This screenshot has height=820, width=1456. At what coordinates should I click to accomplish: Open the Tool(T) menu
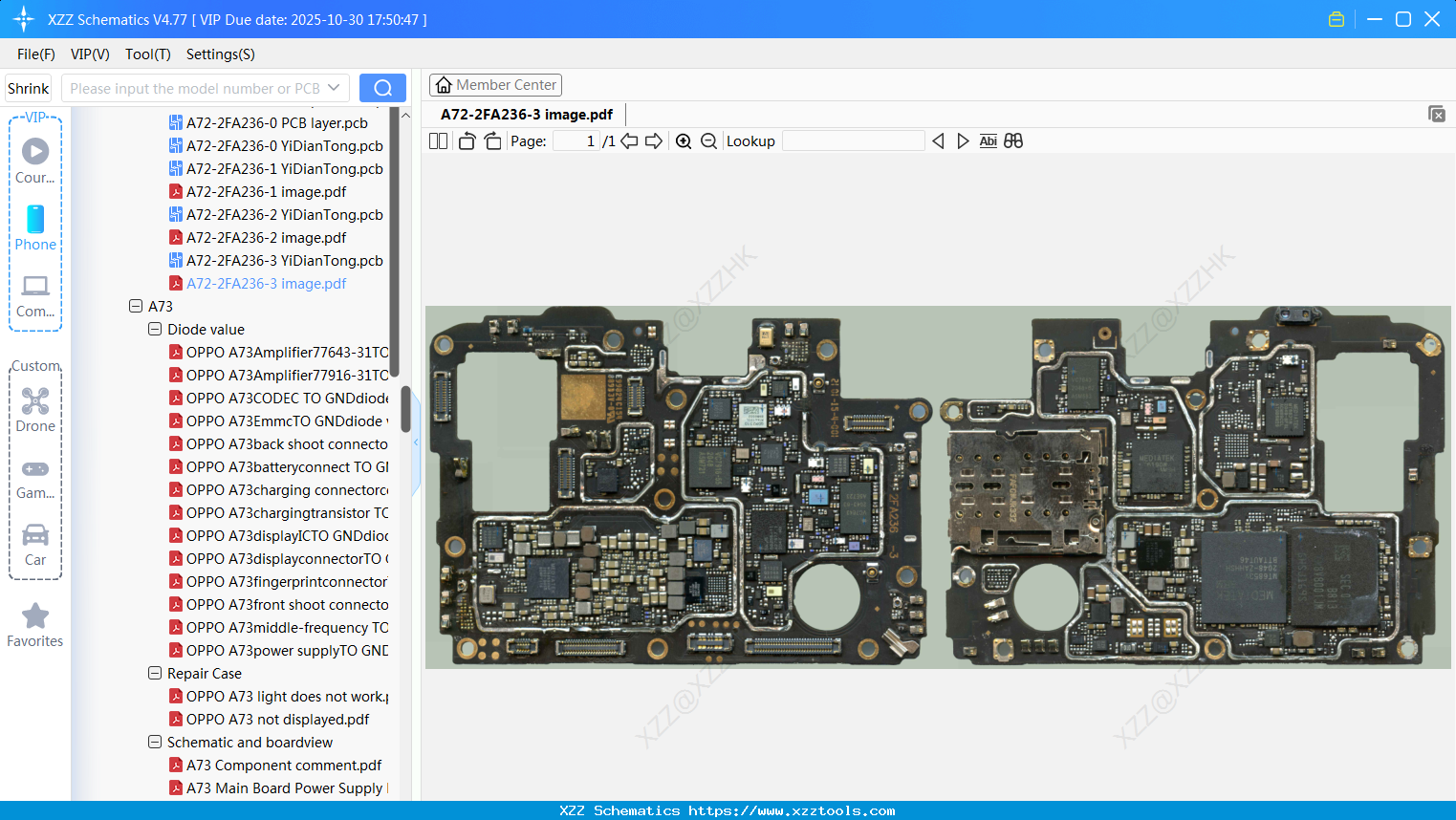point(147,54)
